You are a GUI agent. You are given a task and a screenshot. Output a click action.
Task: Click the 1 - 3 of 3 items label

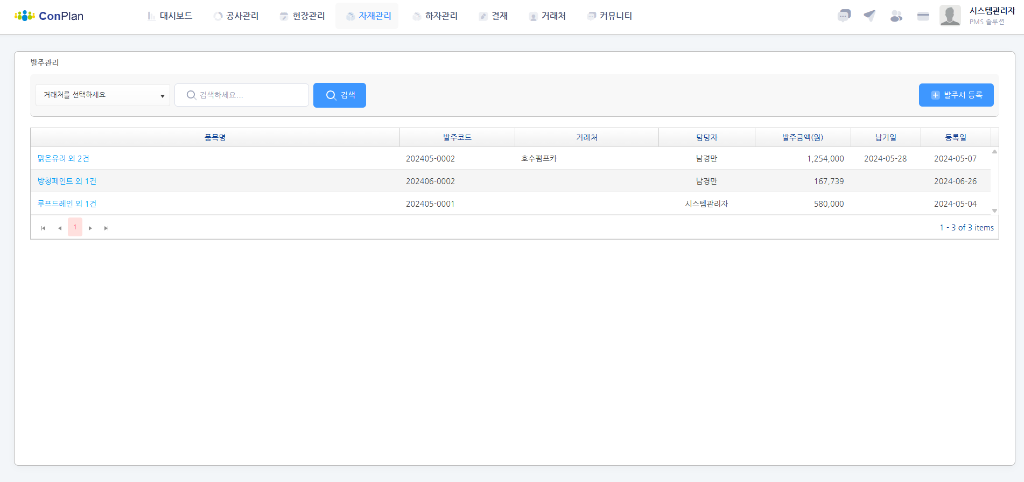point(967,228)
